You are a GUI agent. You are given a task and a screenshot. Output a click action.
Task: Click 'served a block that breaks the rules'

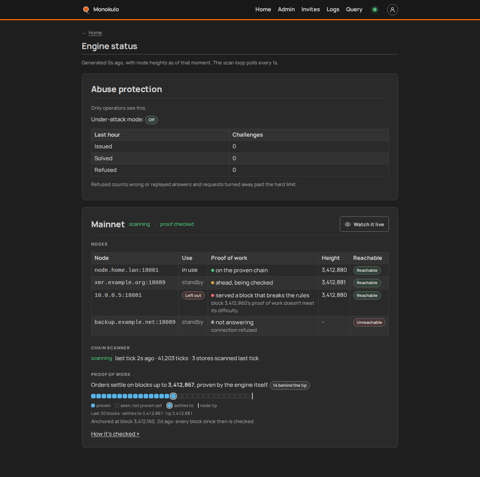[x=263, y=296]
